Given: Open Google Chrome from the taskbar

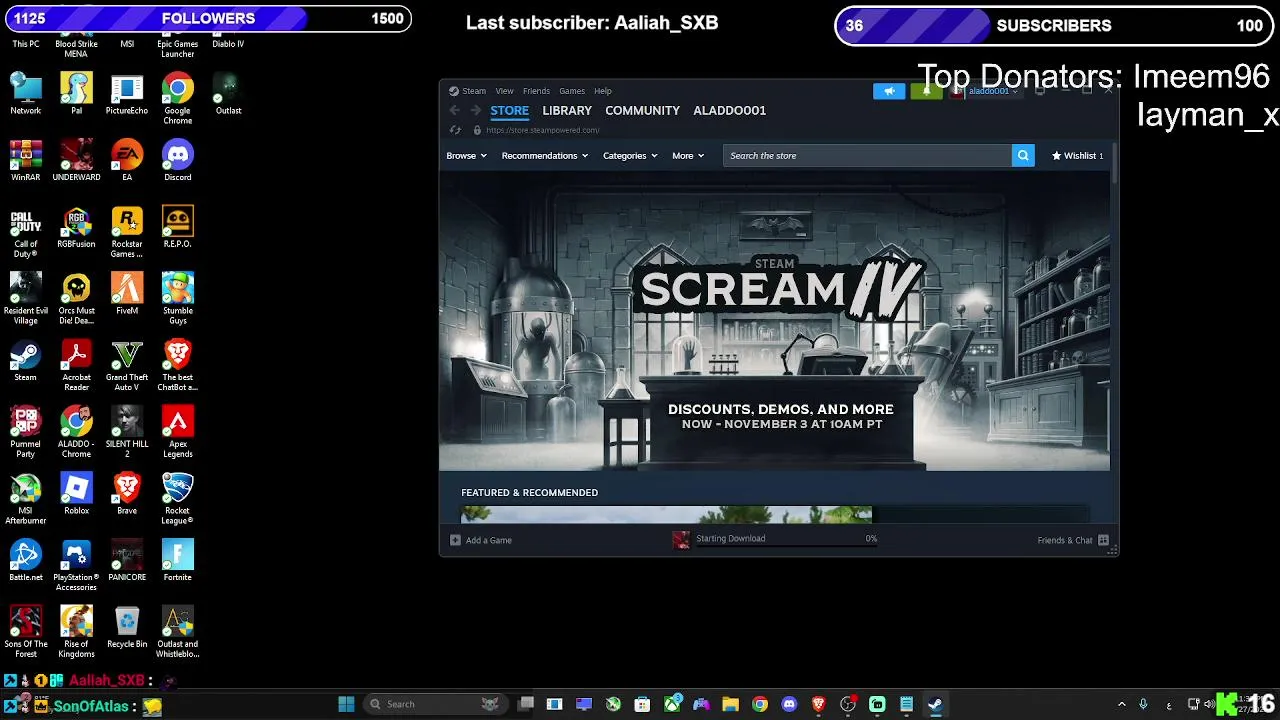Looking at the screenshot, I should [760, 704].
